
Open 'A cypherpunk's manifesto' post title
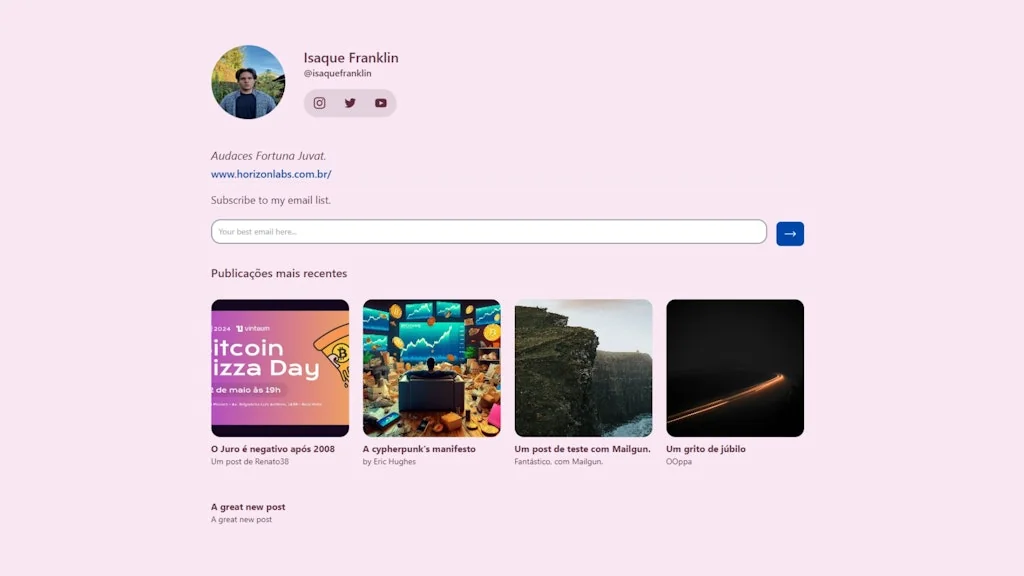(419, 449)
